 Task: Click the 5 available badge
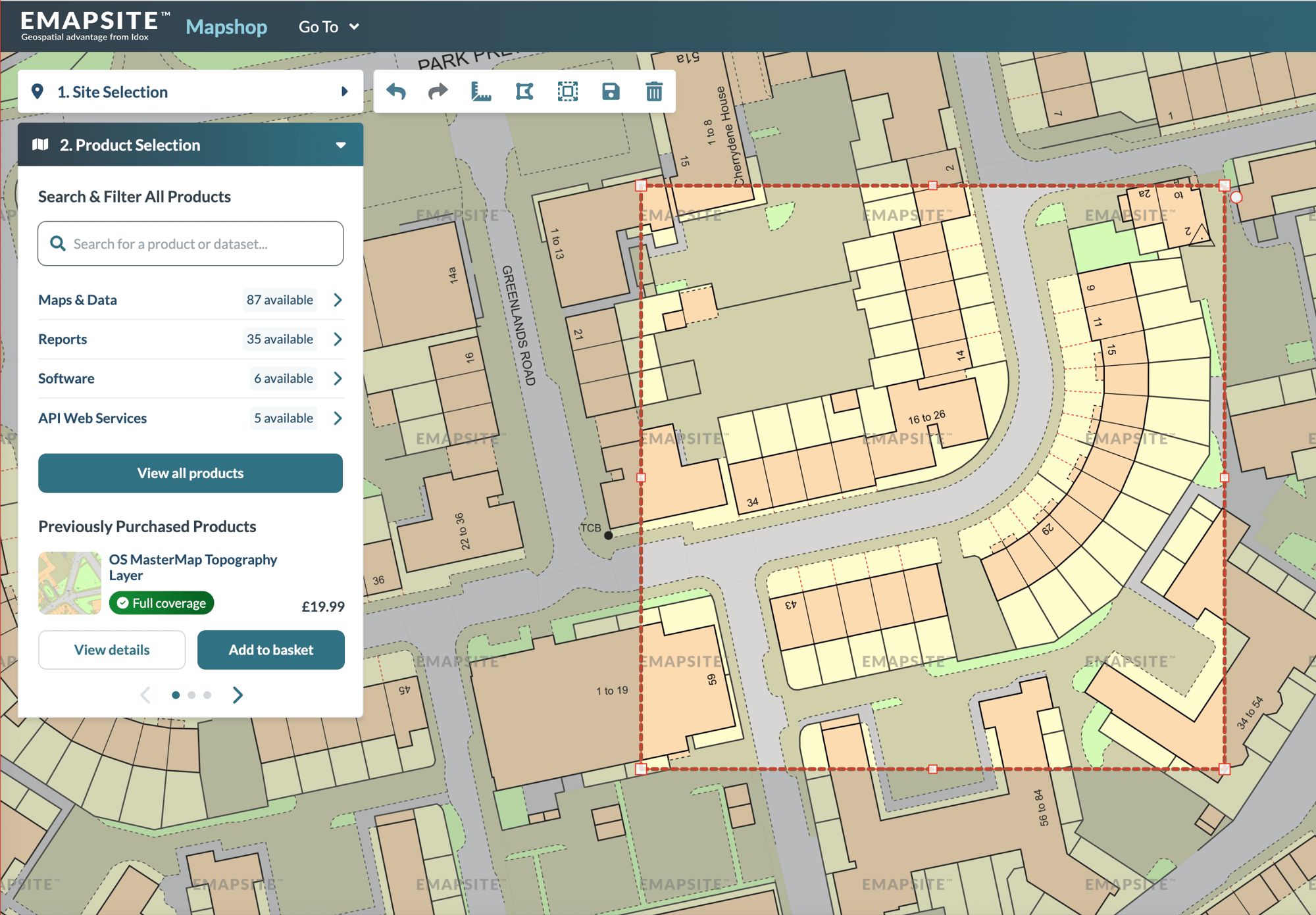coord(284,418)
